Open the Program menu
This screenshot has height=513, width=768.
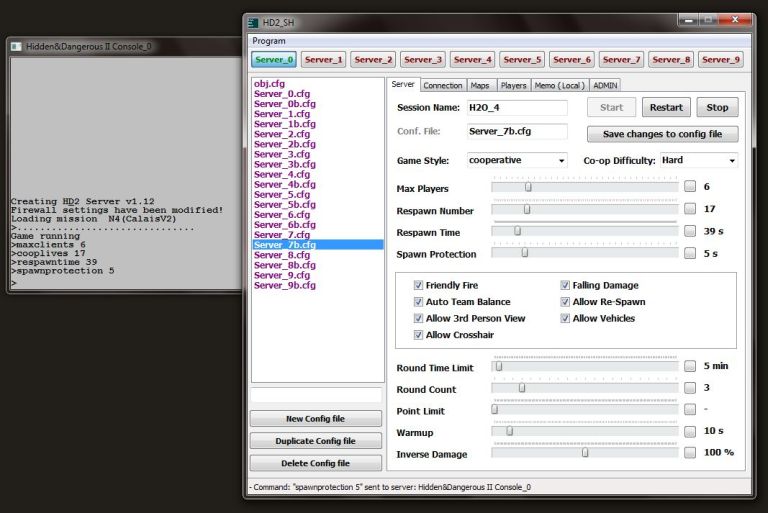(x=269, y=41)
